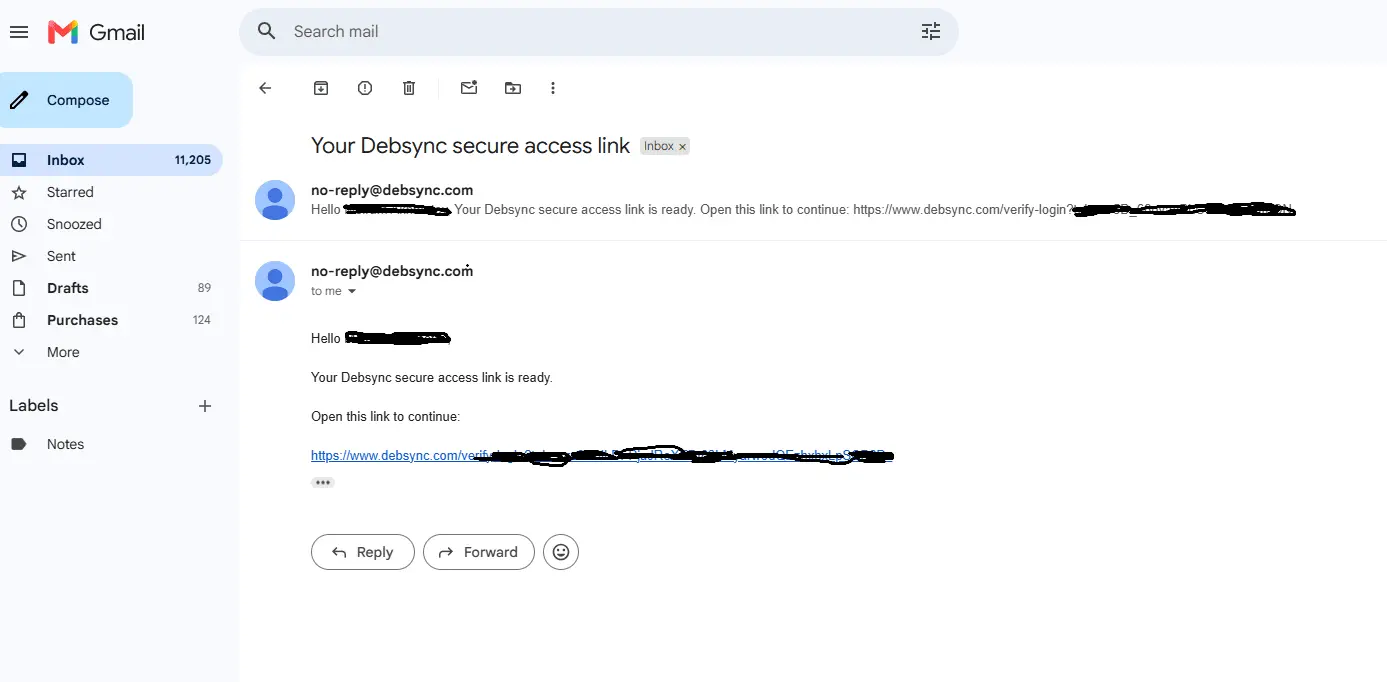This screenshot has width=1387, height=682.
Task: Open the Move to folder icon
Action: [513, 88]
